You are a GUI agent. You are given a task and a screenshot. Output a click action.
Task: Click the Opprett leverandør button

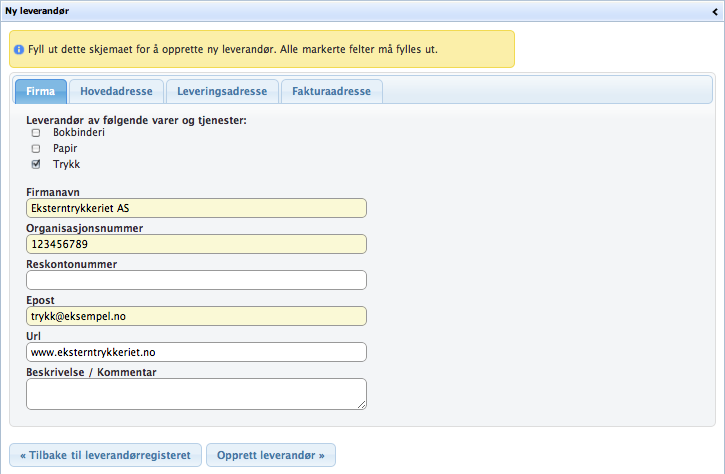pyautogui.click(x=271, y=455)
